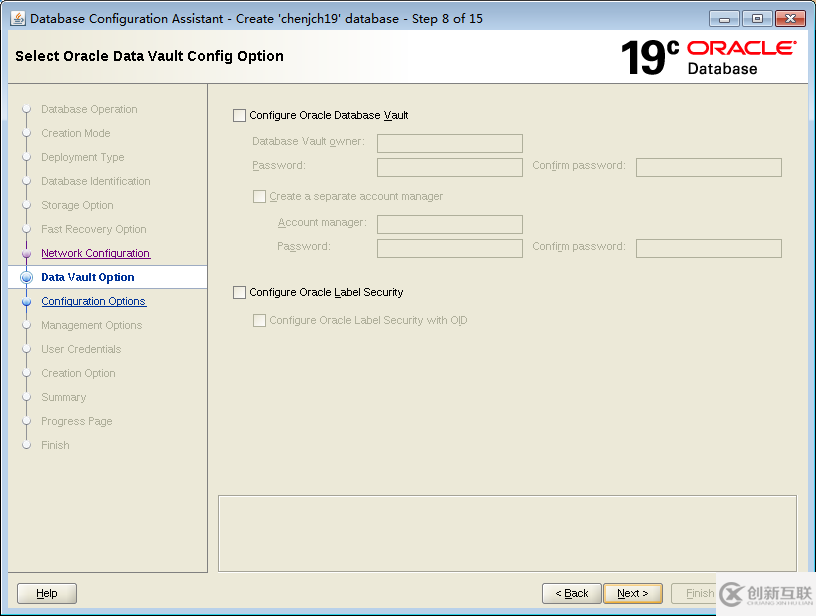Viewport: 816px width, 616px height.
Task: Select Data Vault Option step
Action: coord(87,277)
